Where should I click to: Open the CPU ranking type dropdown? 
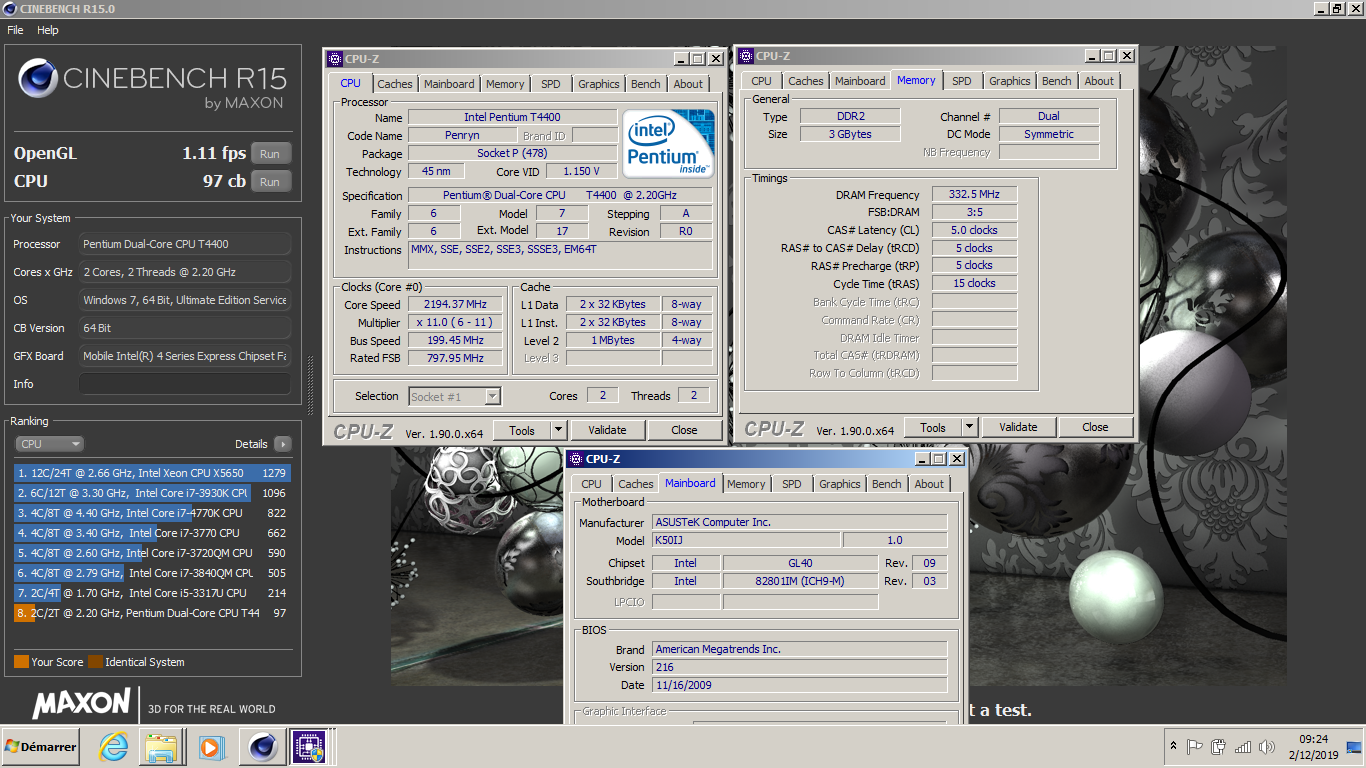tap(50, 444)
